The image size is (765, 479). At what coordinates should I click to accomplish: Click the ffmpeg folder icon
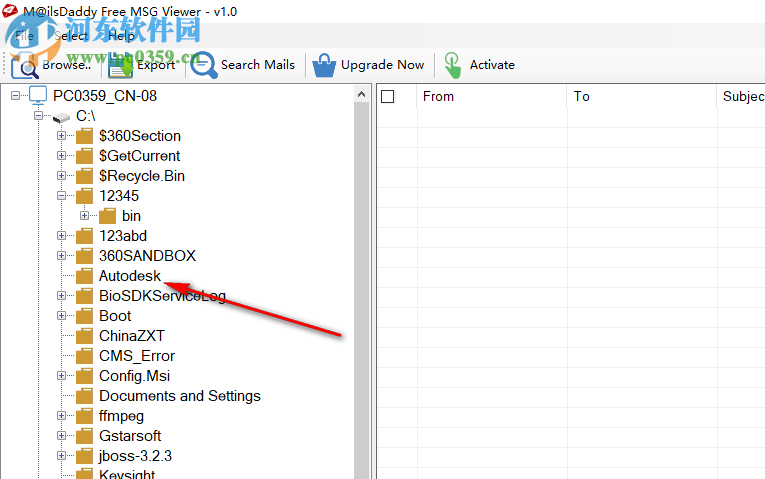(x=84, y=416)
